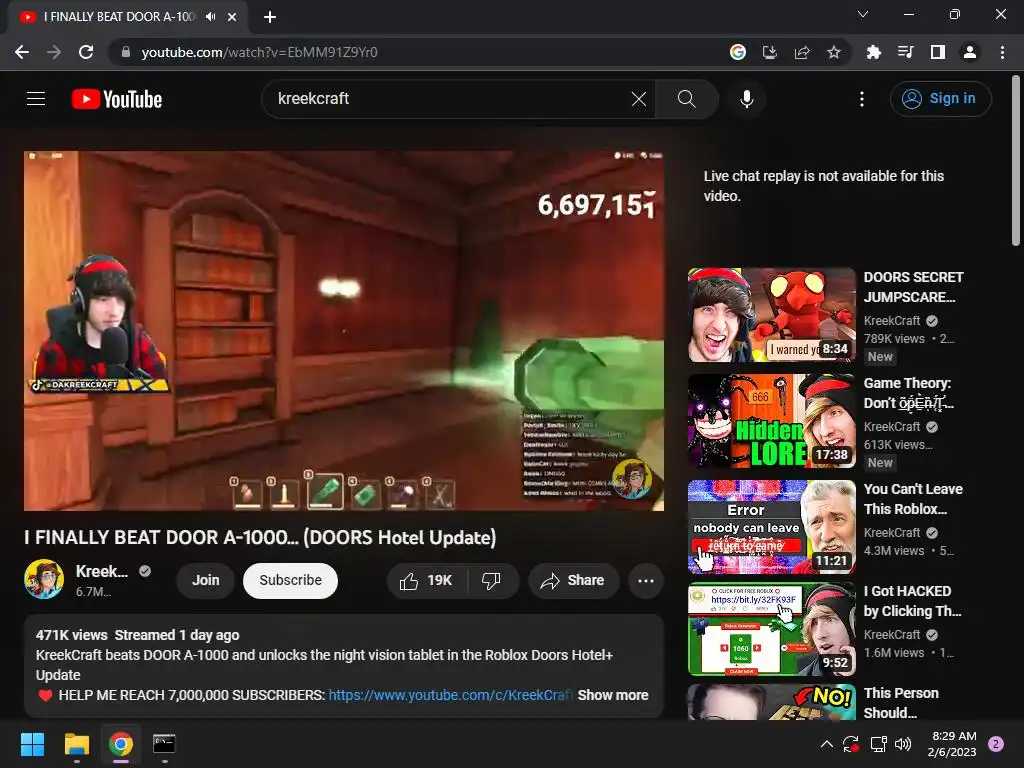
Task: View site security lock info
Action: 125,52
